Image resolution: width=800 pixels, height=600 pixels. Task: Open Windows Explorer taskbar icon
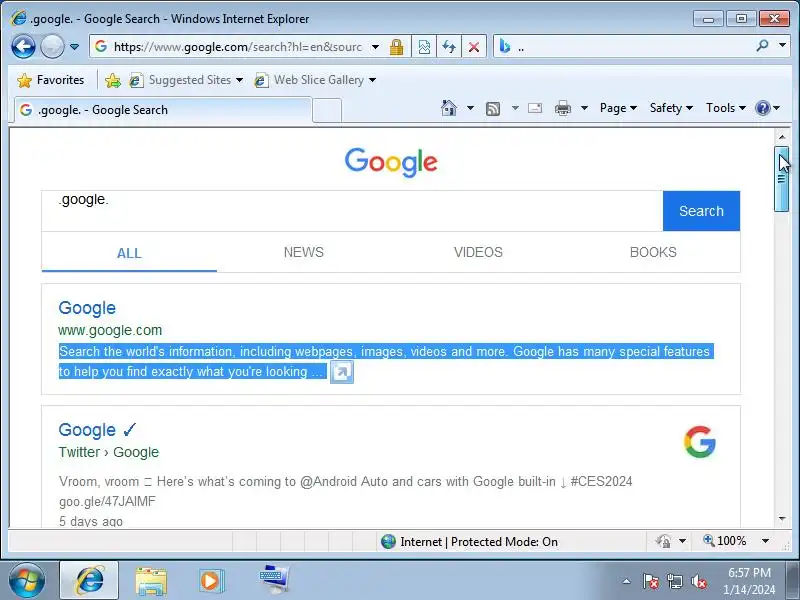click(x=151, y=581)
